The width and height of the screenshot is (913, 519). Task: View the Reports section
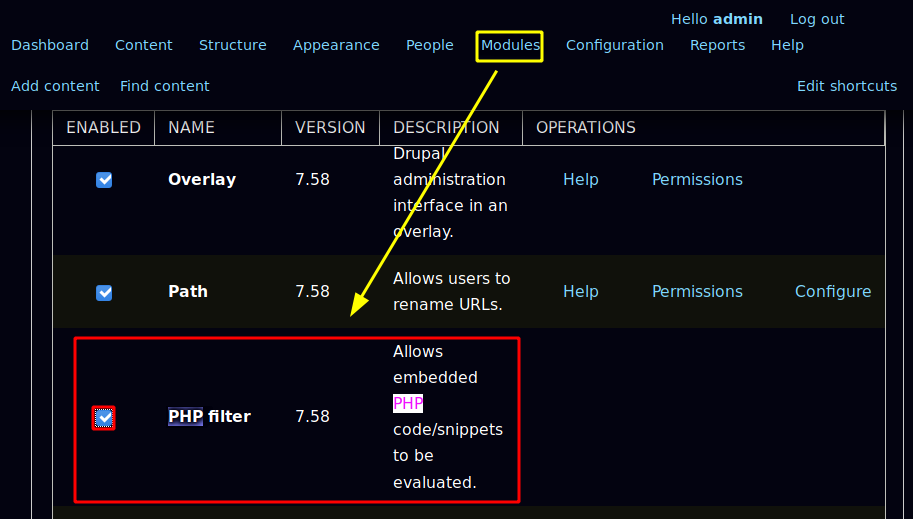coord(717,45)
